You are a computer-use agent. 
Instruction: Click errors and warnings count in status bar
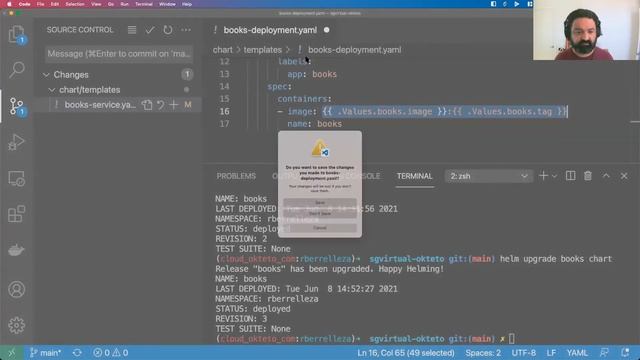point(110,353)
